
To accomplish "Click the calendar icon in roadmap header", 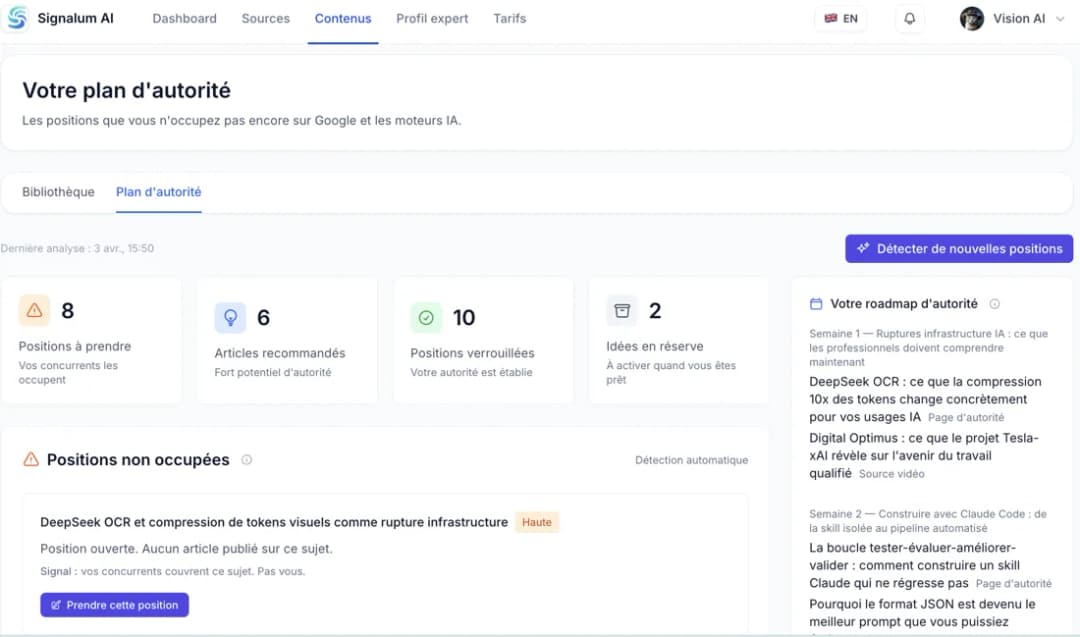I will click(816, 304).
